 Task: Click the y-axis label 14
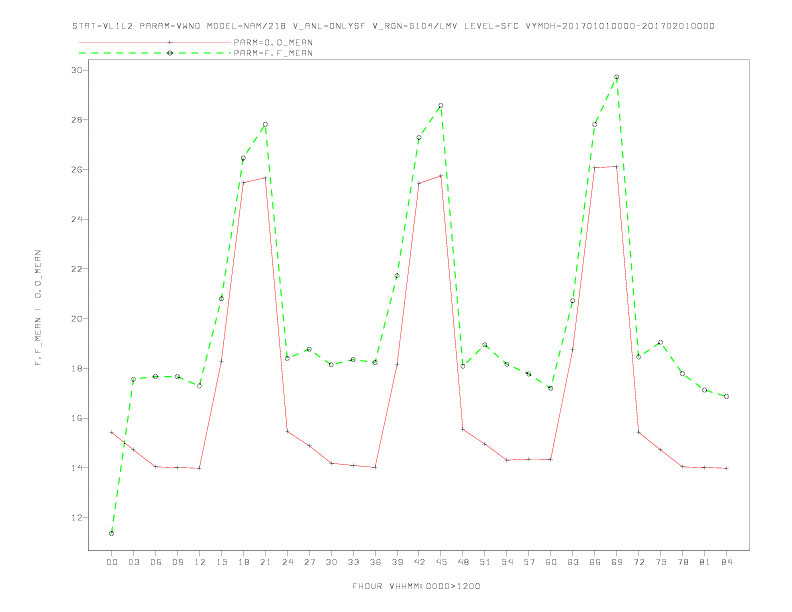coord(77,468)
